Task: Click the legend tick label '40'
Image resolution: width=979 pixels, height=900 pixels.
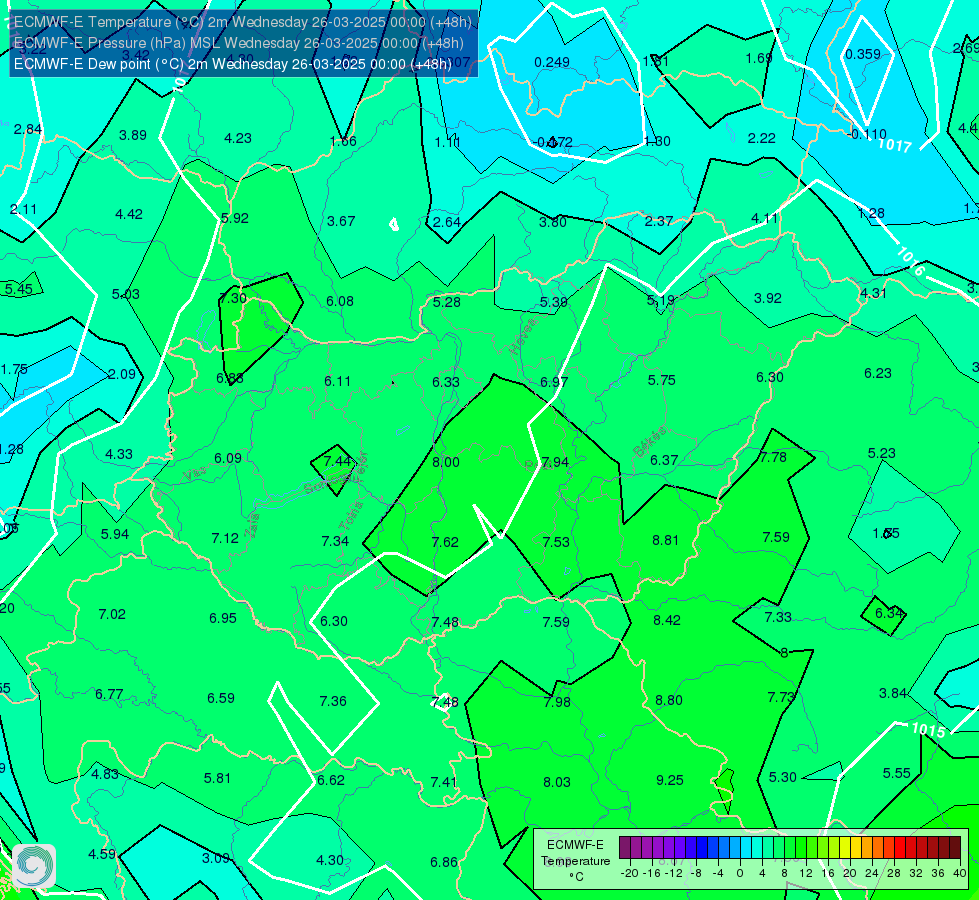Action: click(960, 873)
